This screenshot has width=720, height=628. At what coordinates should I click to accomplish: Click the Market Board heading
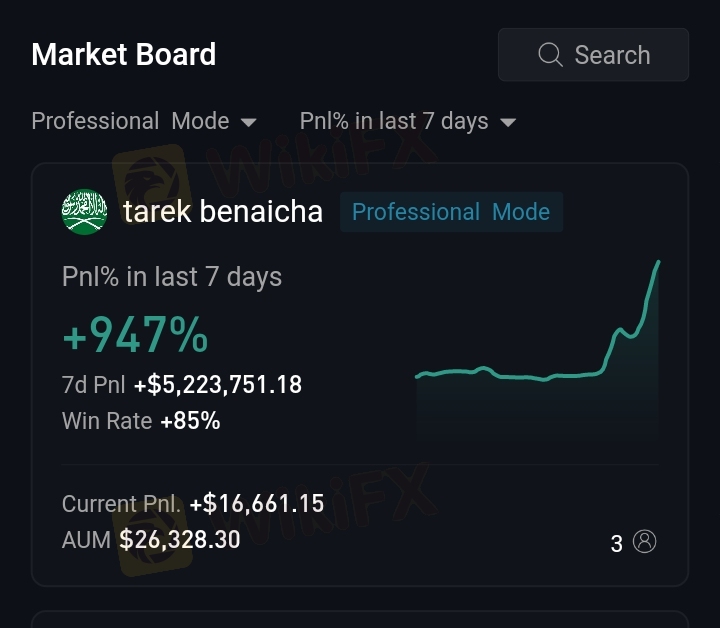[124, 54]
